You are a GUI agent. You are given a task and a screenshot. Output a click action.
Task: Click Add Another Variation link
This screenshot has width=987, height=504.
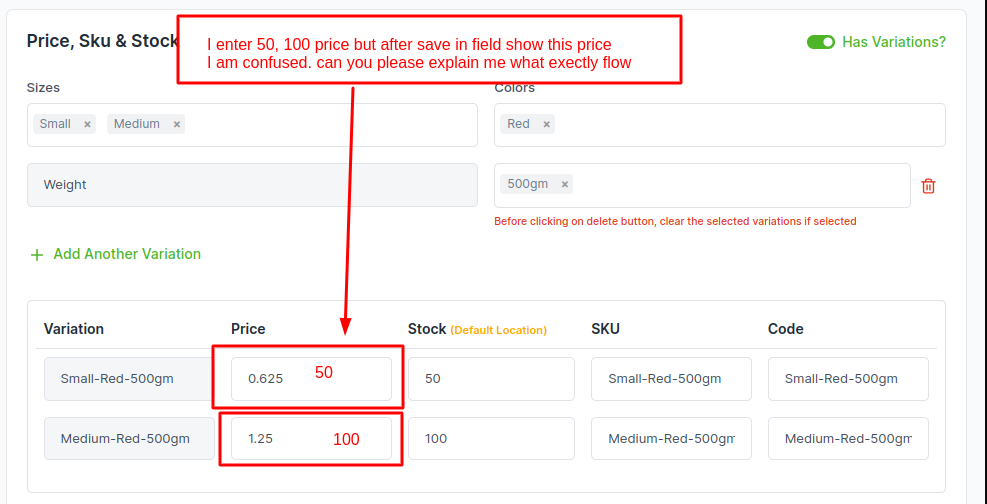tap(127, 254)
